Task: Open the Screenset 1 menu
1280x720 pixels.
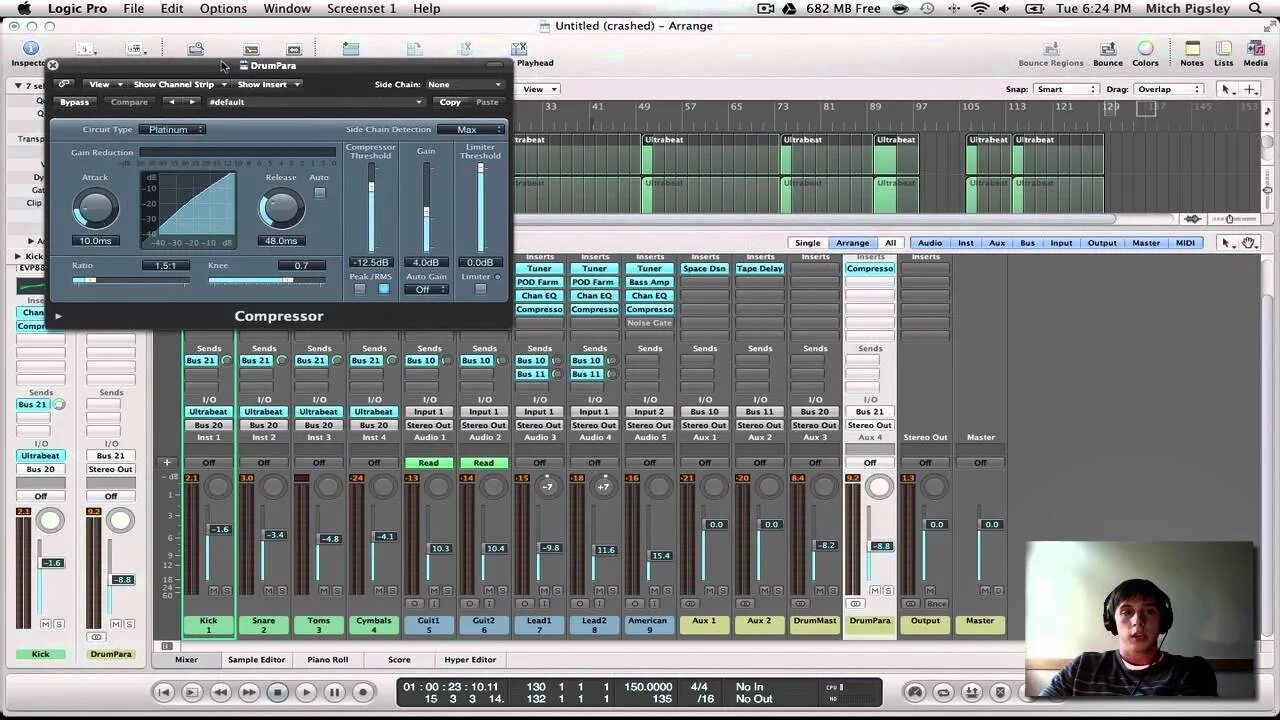Action: coord(361,9)
